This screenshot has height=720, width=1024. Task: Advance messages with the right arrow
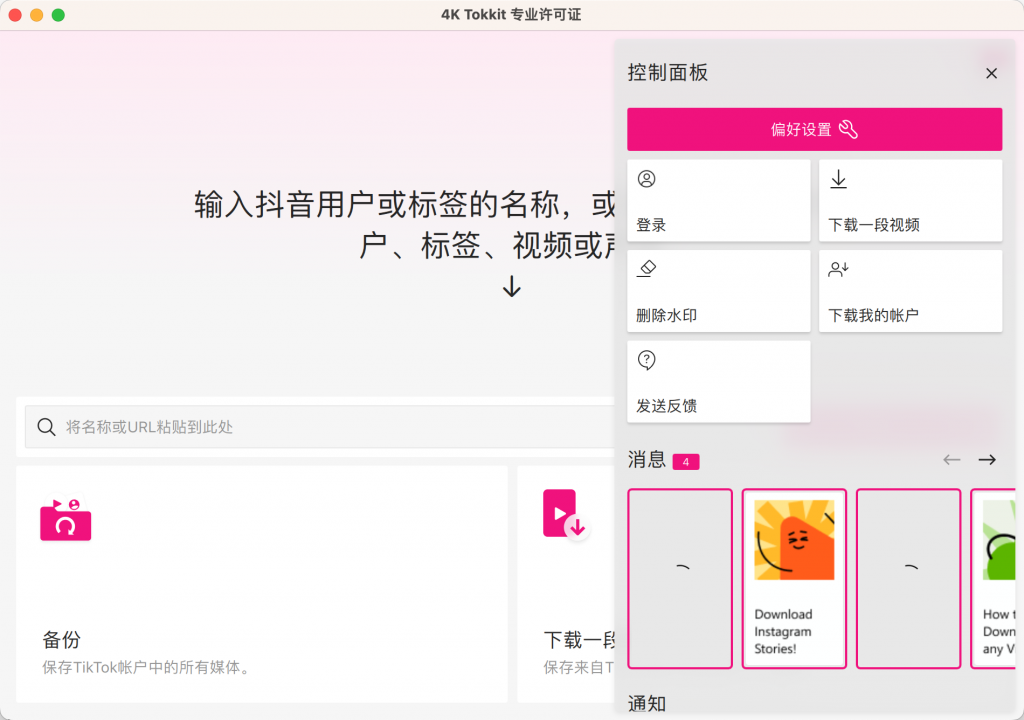pyautogui.click(x=987, y=460)
